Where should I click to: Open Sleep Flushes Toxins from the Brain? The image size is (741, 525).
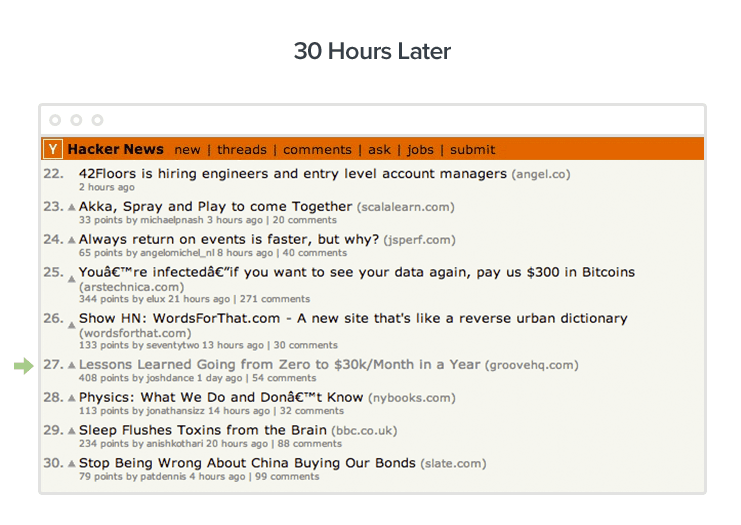[x=203, y=430]
